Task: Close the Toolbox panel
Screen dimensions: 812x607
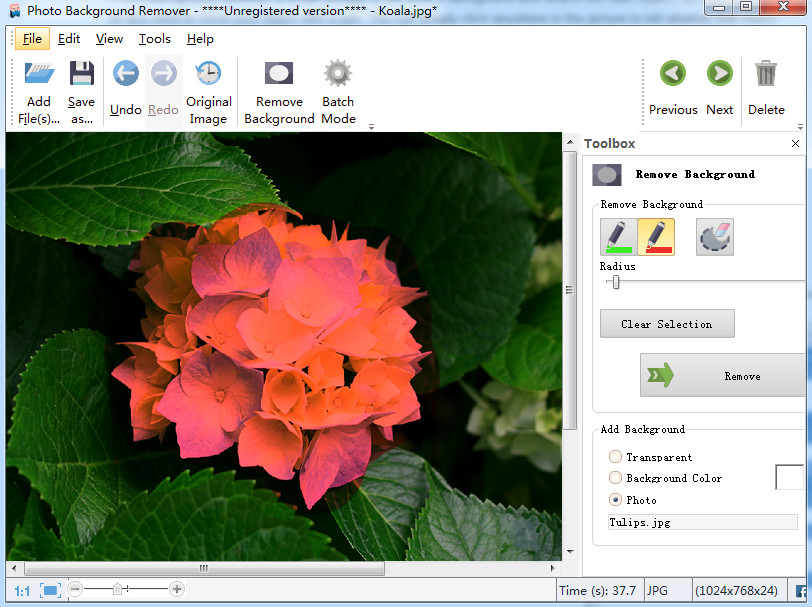Action: coord(795,143)
